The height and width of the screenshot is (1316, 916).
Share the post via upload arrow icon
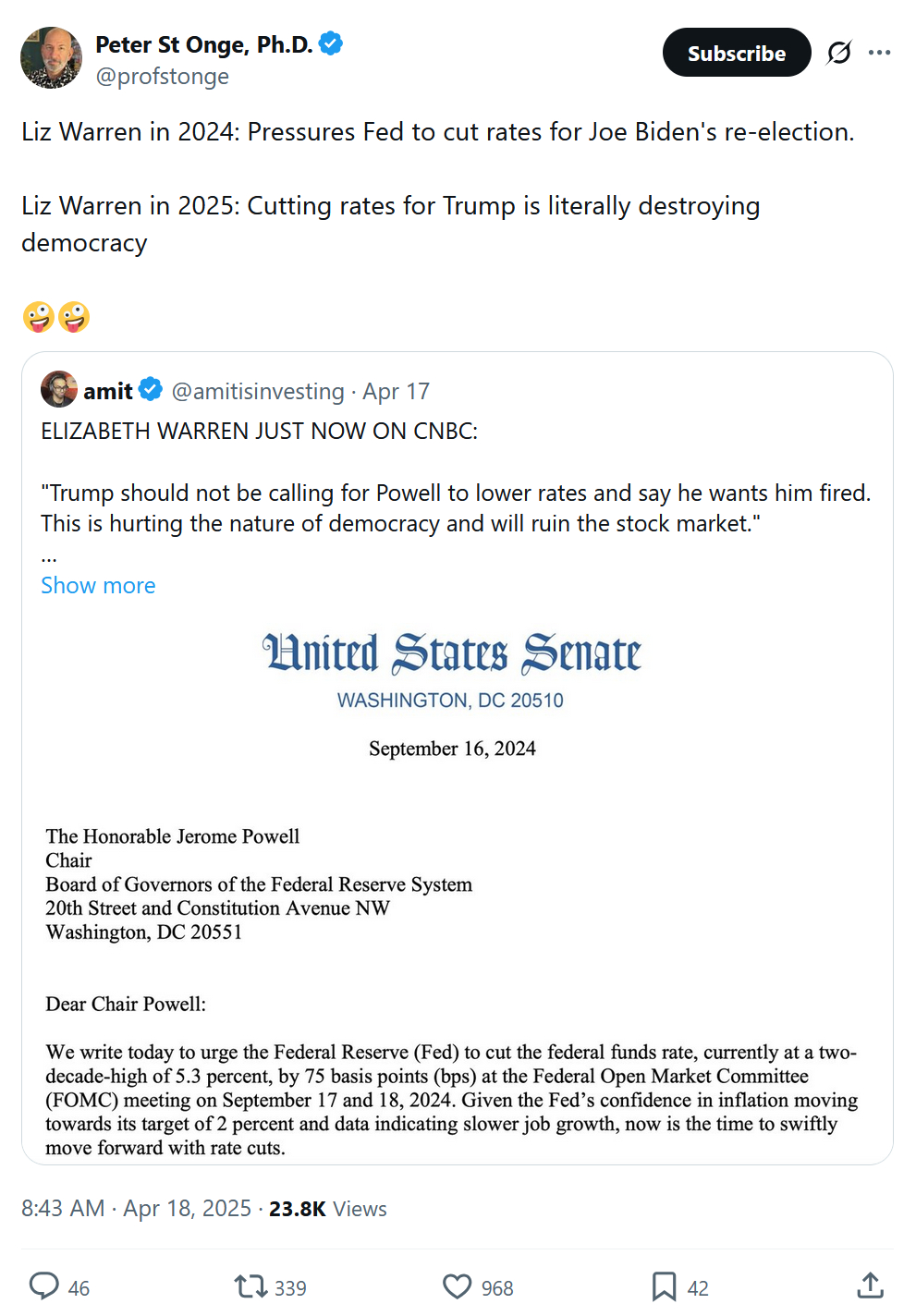[871, 1286]
